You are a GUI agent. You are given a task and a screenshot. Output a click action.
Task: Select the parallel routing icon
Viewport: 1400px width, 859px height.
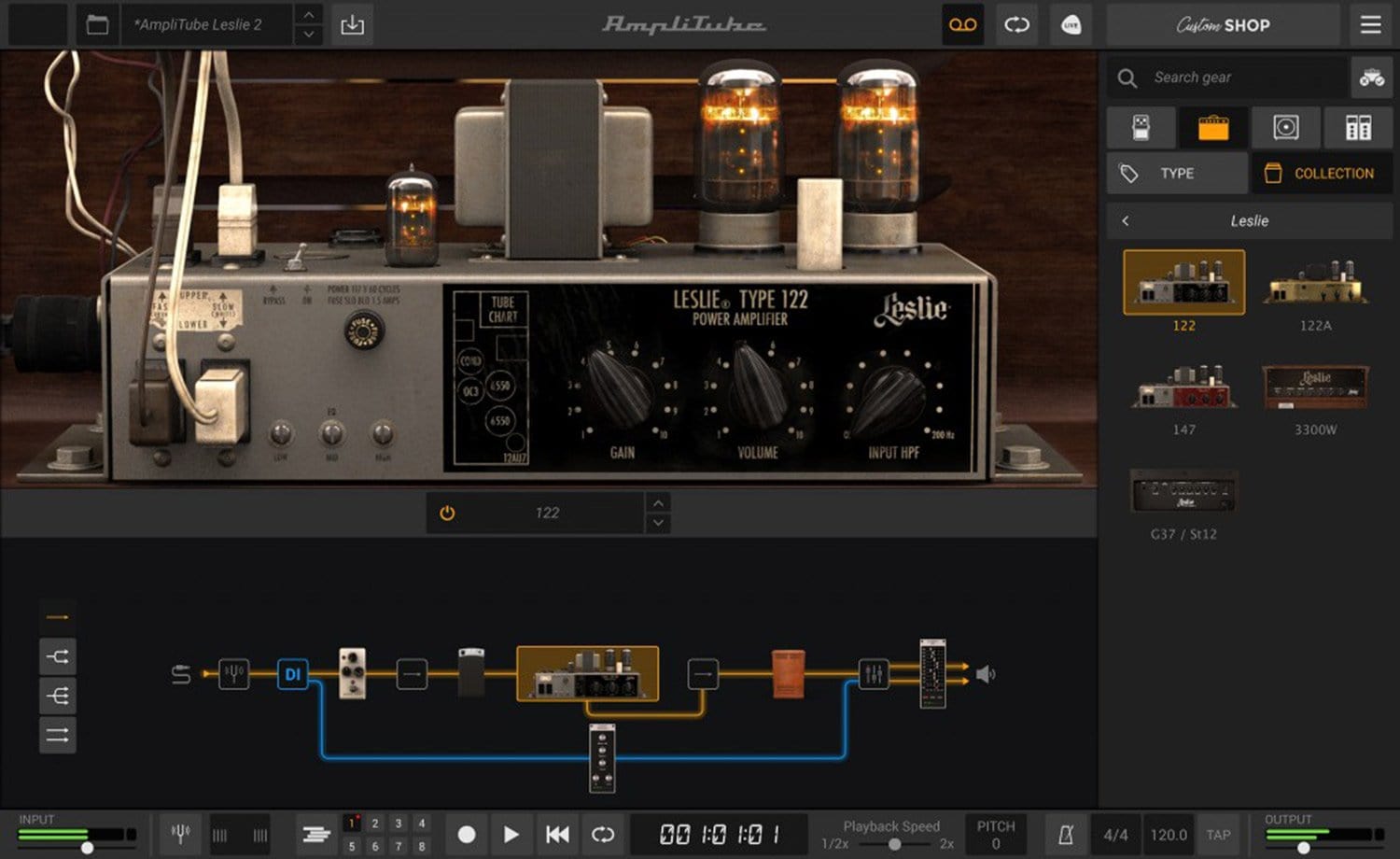click(58, 736)
